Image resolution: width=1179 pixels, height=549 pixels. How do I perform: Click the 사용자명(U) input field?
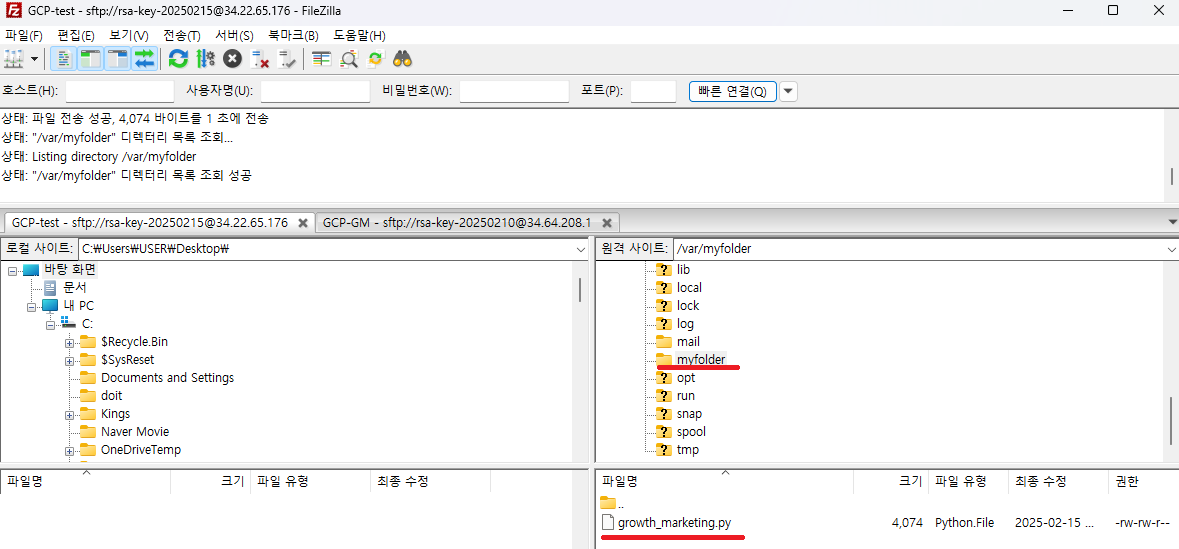315,92
